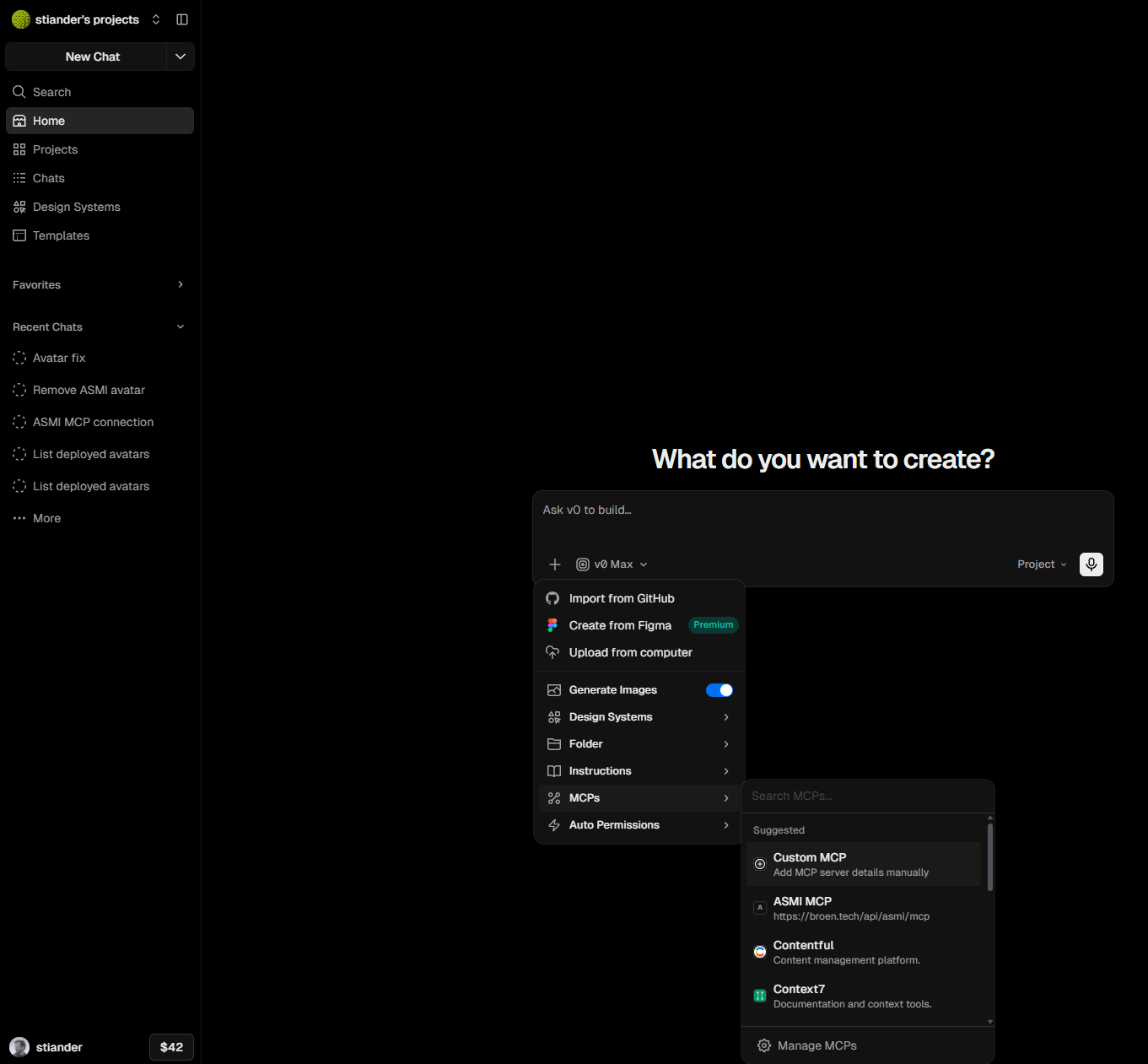The width and height of the screenshot is (1148, 1064).
Task: Select the Context7 MCP option
Action: click(x=865, y=996)
